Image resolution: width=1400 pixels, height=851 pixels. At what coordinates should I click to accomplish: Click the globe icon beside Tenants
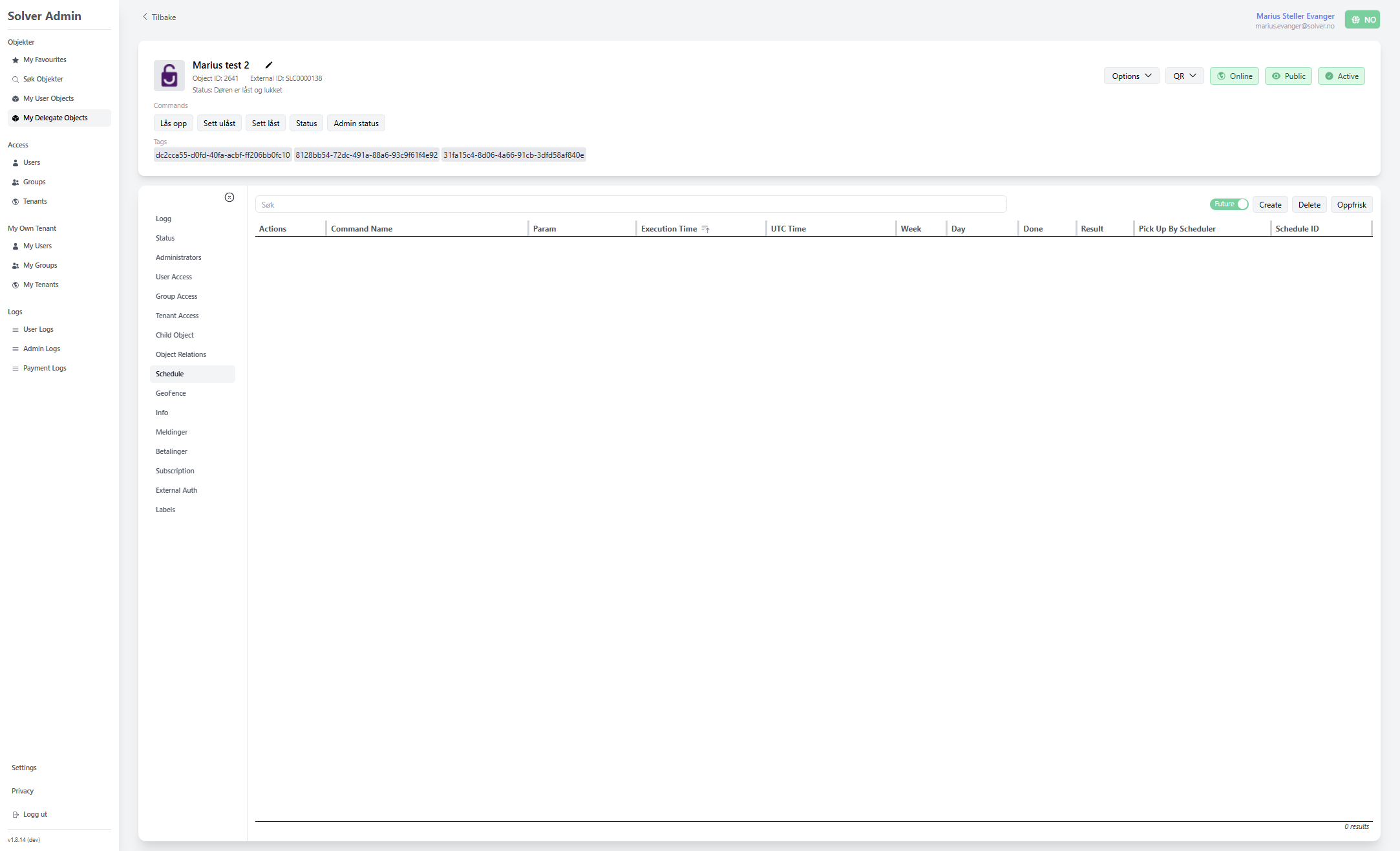16,202
